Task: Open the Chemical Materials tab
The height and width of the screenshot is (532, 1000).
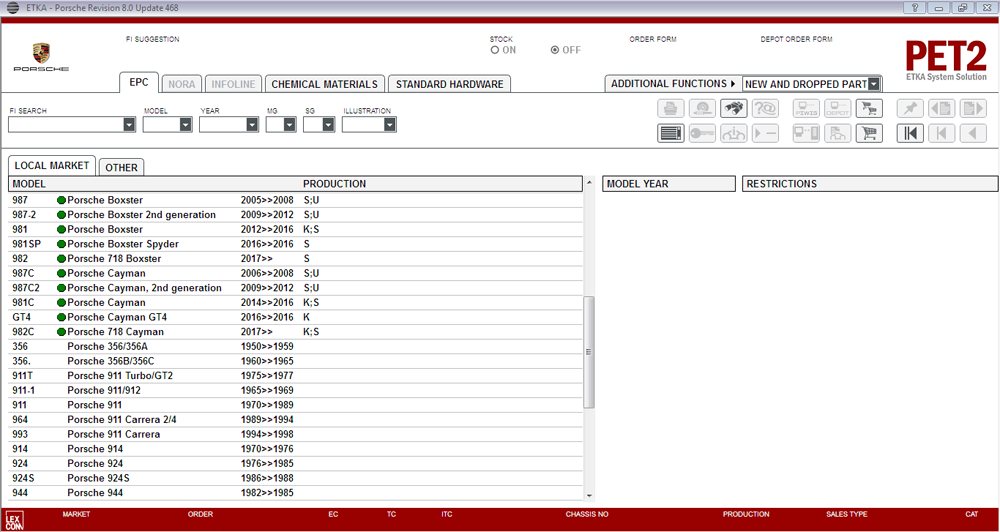Action: click(x=325, y=84)
